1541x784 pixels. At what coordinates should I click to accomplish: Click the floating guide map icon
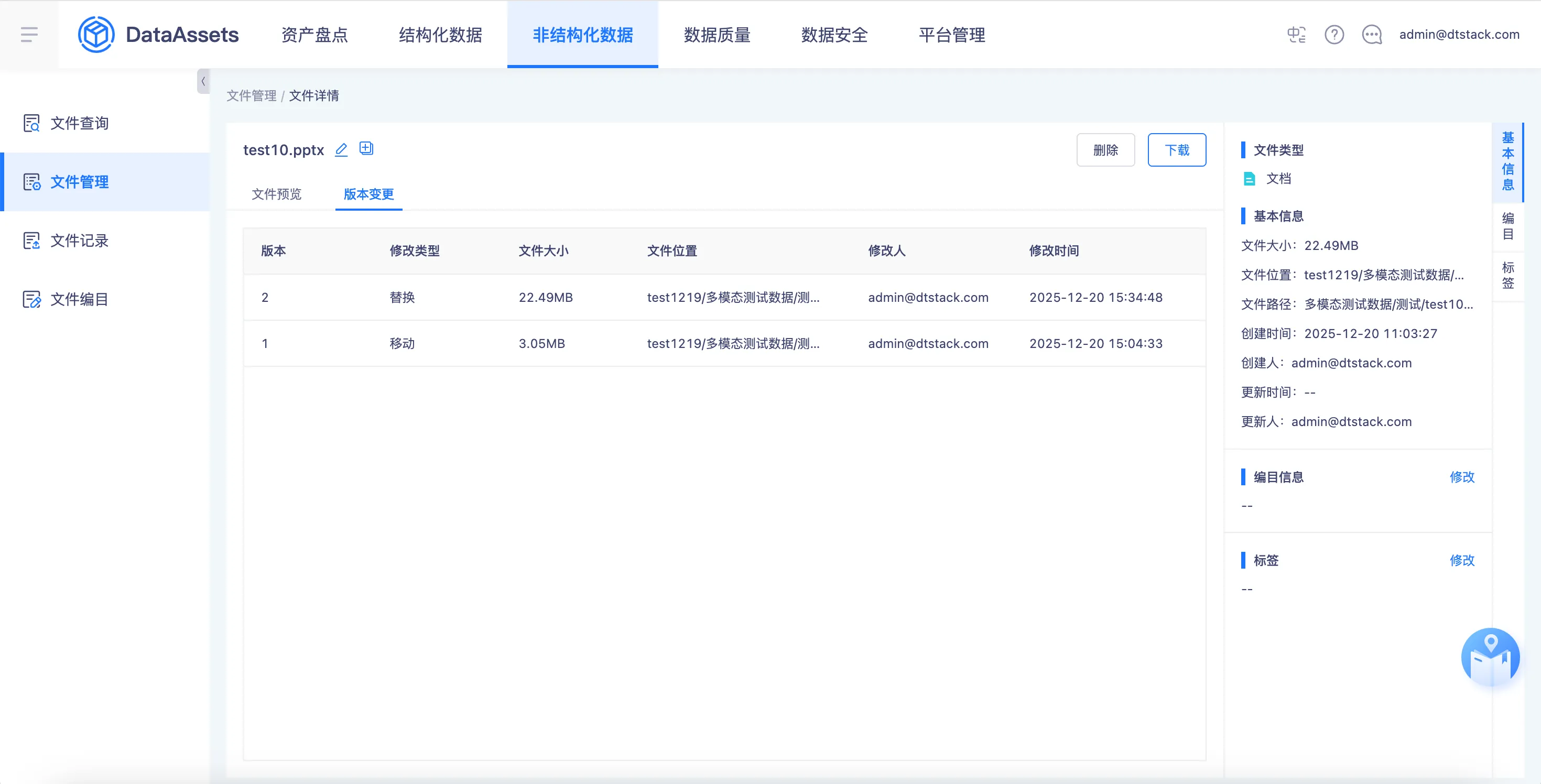point(1490,657)
